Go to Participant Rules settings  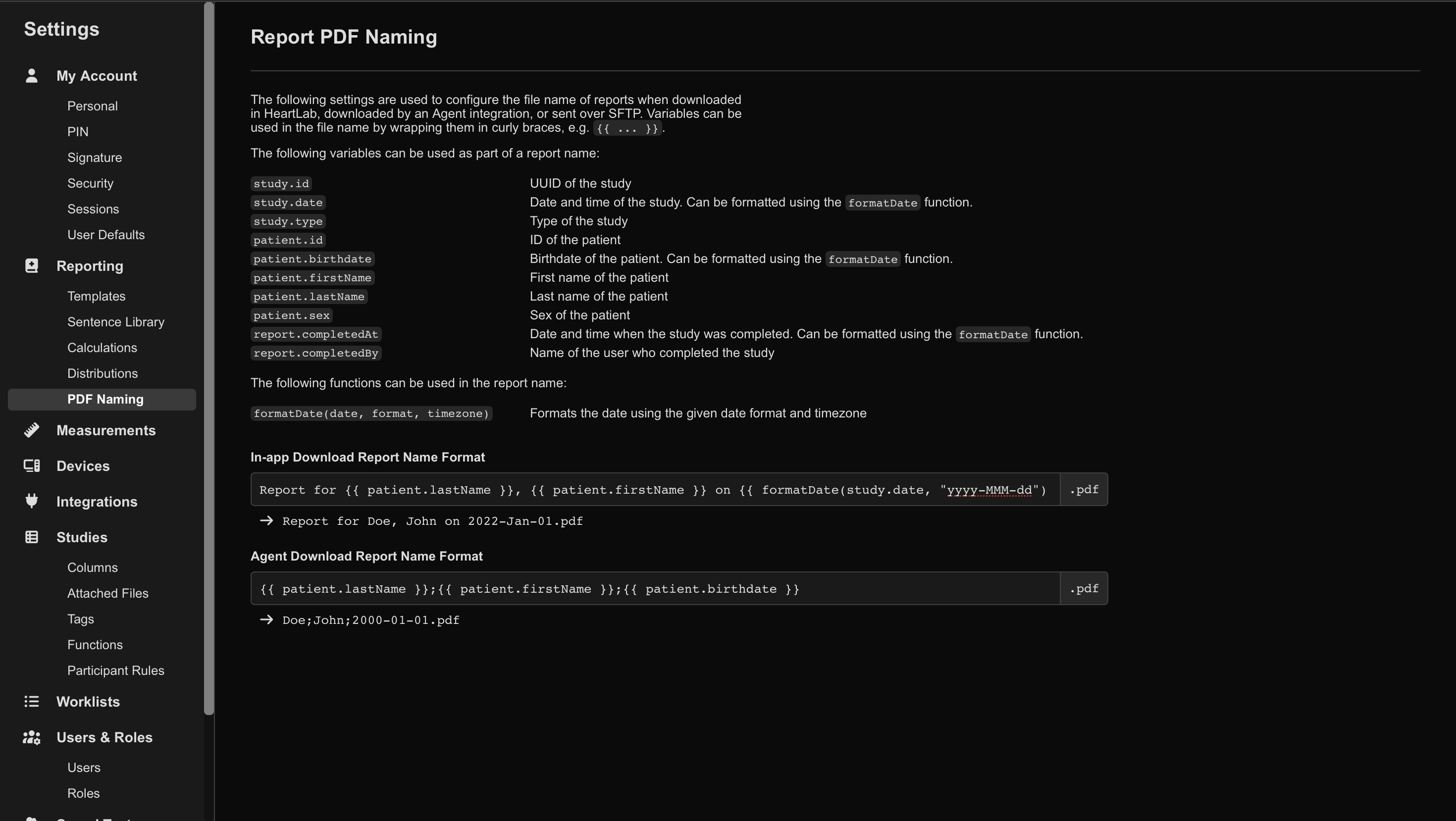coord(116,670)
